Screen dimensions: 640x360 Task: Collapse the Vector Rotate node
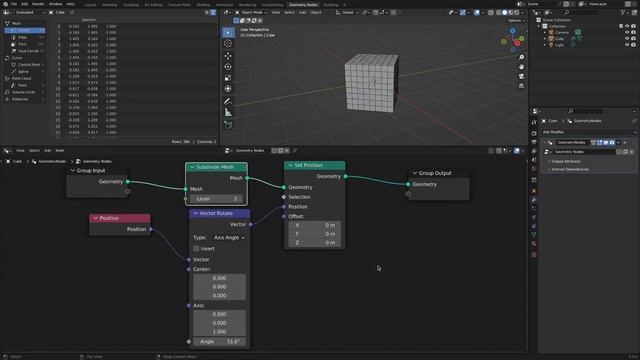click(196, 213)
